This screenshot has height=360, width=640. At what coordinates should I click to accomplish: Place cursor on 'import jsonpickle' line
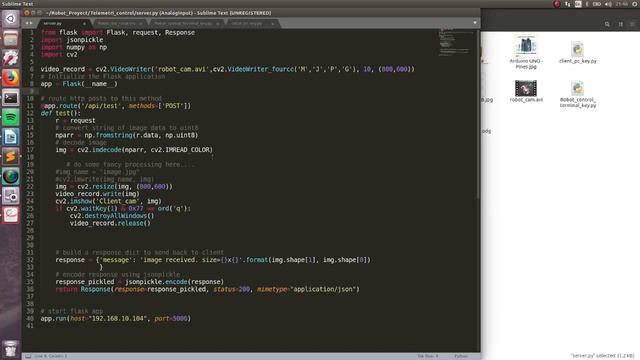coord(72,40)
